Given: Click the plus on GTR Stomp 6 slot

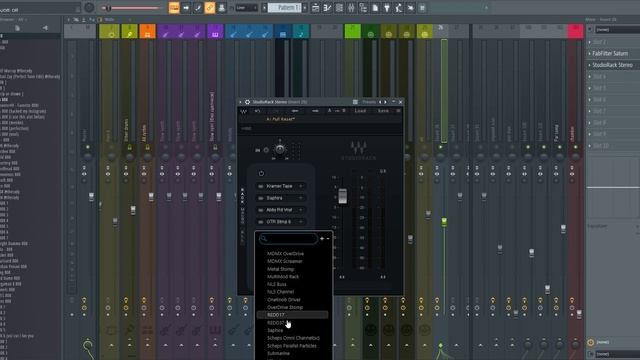Looking at the screenshot, I should [301, 222].
